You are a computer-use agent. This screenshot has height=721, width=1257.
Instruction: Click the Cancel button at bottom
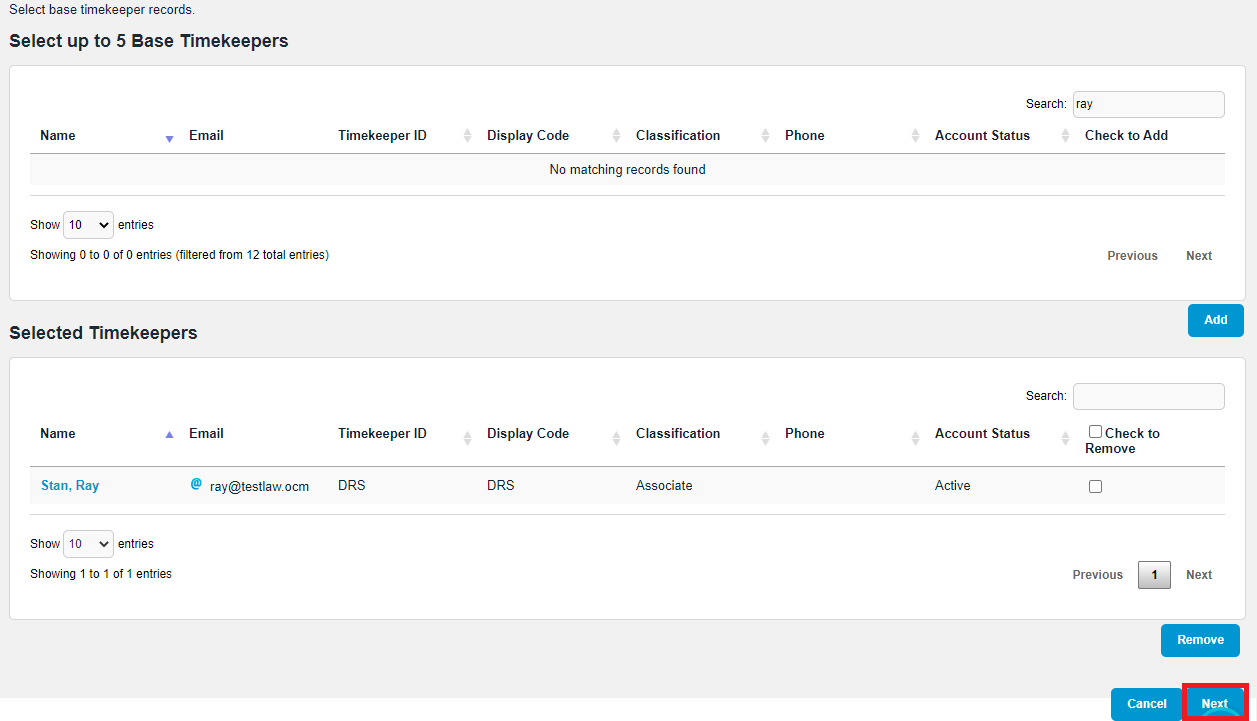[x=1146, y=704]
